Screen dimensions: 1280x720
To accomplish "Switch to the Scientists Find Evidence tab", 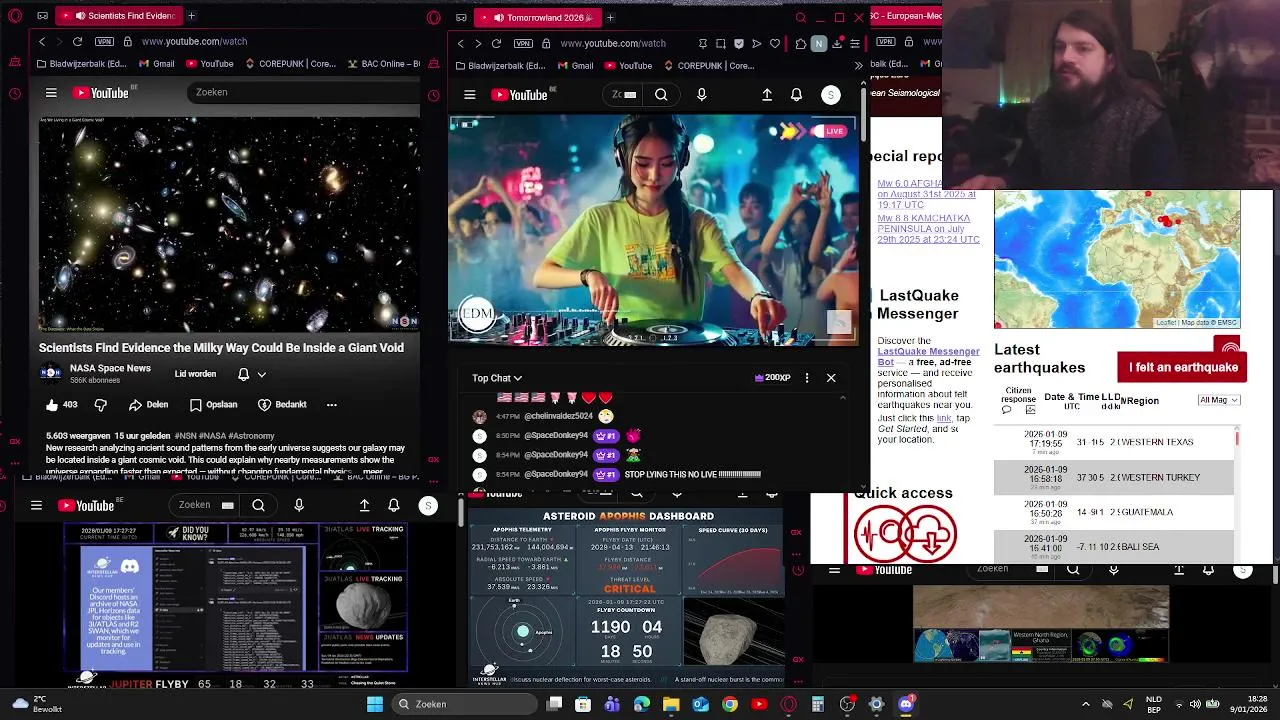I will click(x=119, y=16).
